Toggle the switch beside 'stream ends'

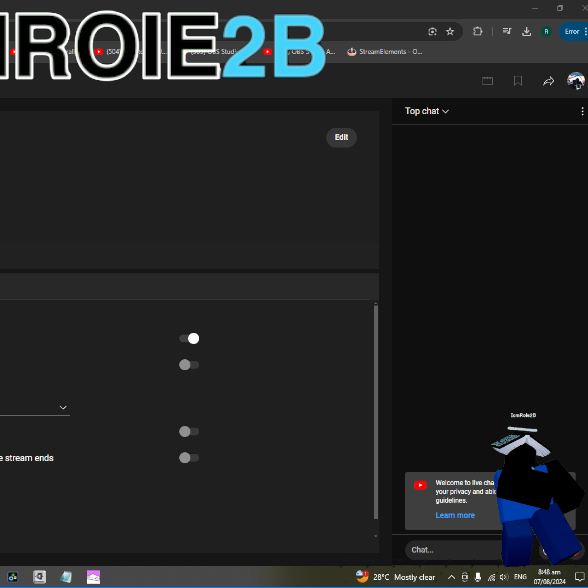coord(189,458)
